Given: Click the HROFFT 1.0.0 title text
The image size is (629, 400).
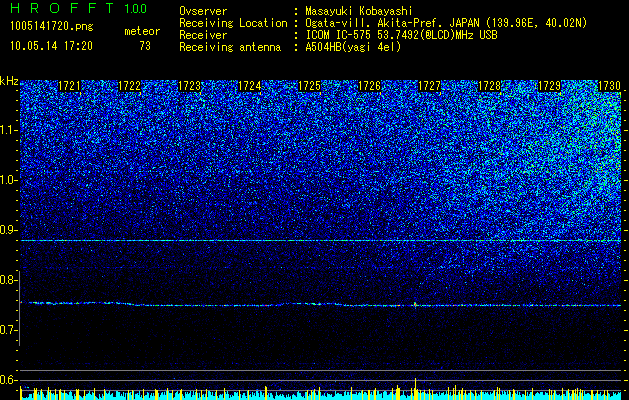Looking at the screenshot, I should [x=78, y=8].
